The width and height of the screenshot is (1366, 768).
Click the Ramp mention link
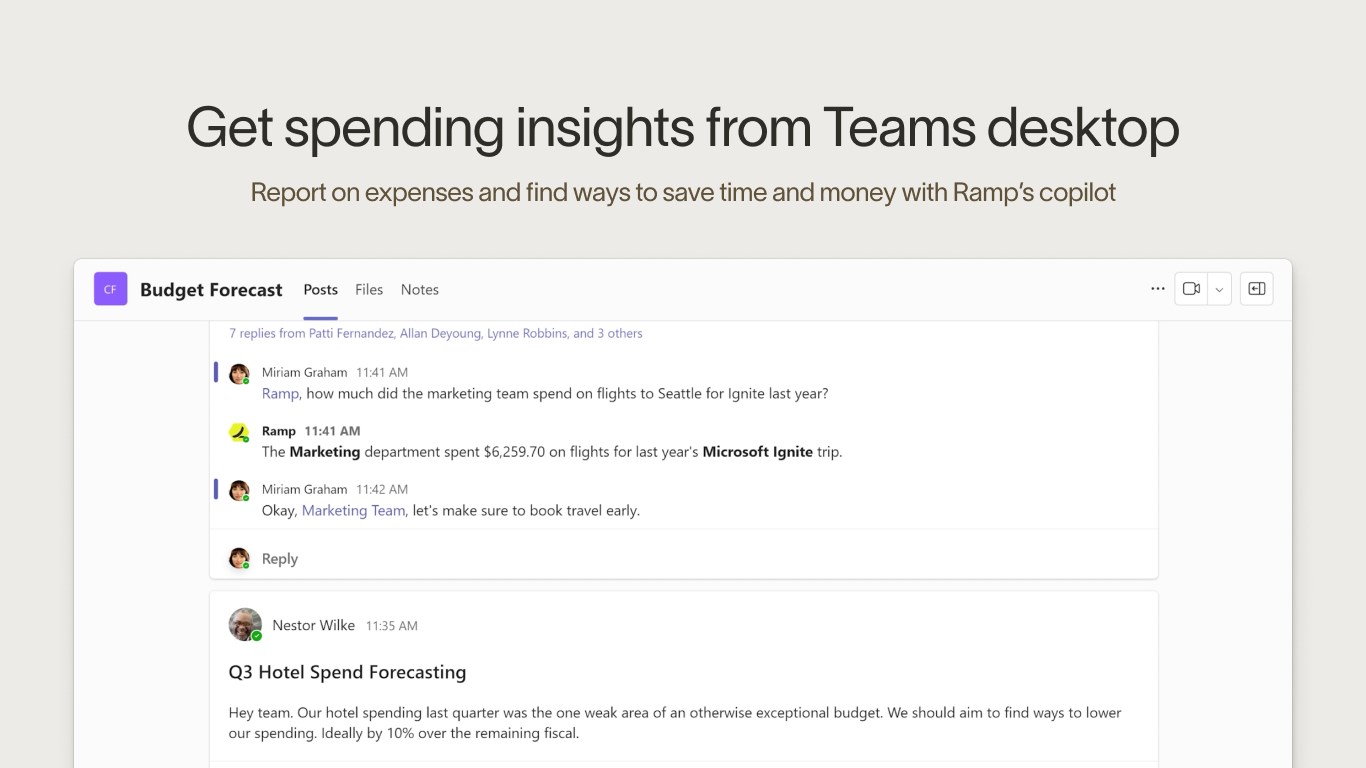point(280,394)
